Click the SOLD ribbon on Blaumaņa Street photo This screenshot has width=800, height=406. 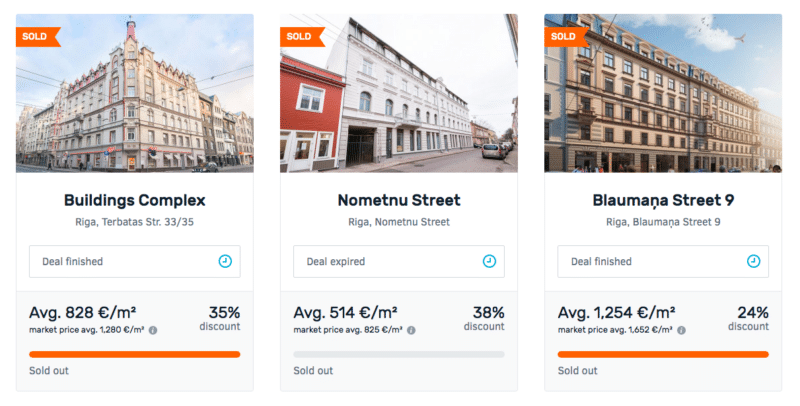[567, 37]
